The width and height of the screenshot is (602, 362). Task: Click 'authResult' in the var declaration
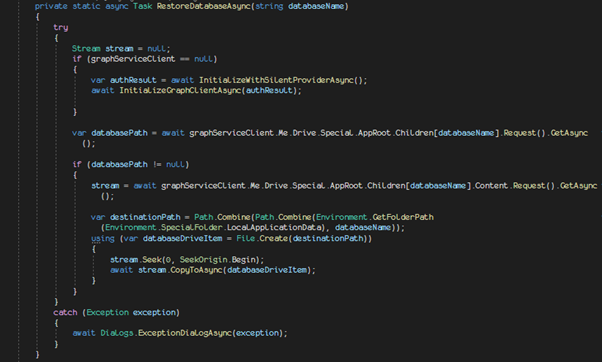pyautogui.click(x=133, y=80)
